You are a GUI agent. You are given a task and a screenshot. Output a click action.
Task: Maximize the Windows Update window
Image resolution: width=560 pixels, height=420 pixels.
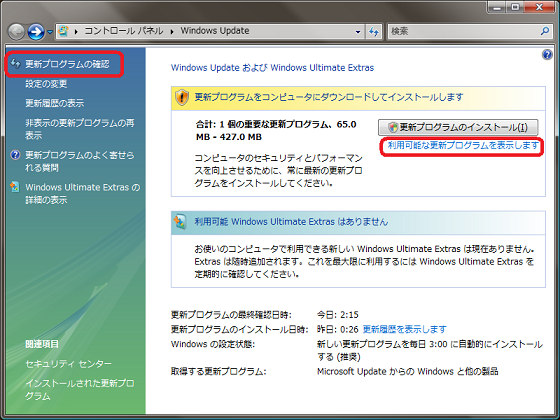(515, 7)
